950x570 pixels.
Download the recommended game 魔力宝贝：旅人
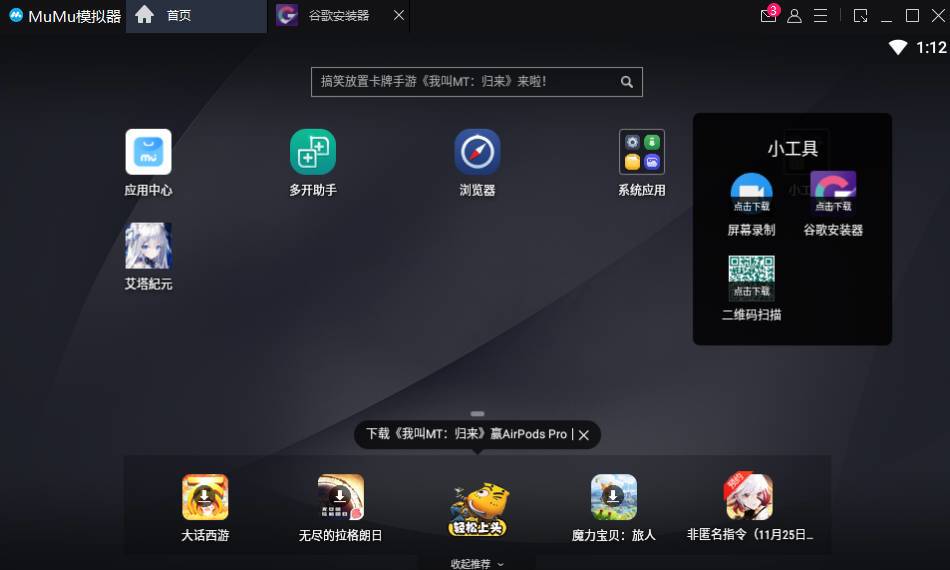(614, 497)
